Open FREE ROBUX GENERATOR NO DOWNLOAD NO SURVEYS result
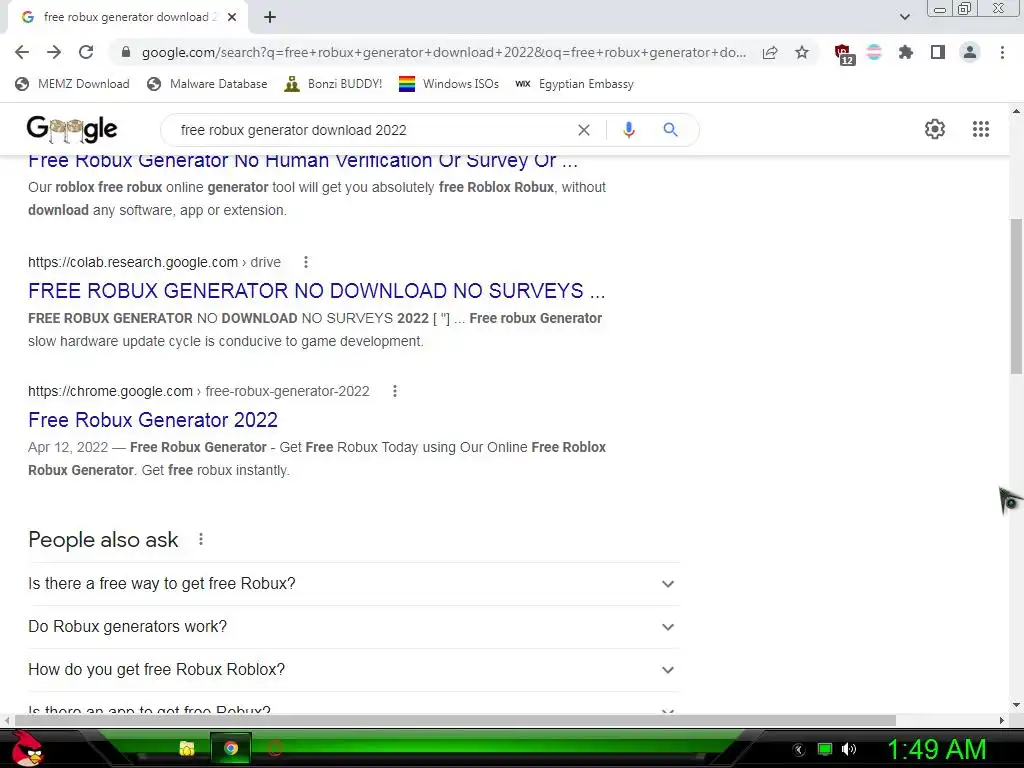 [x=317, y=291]
